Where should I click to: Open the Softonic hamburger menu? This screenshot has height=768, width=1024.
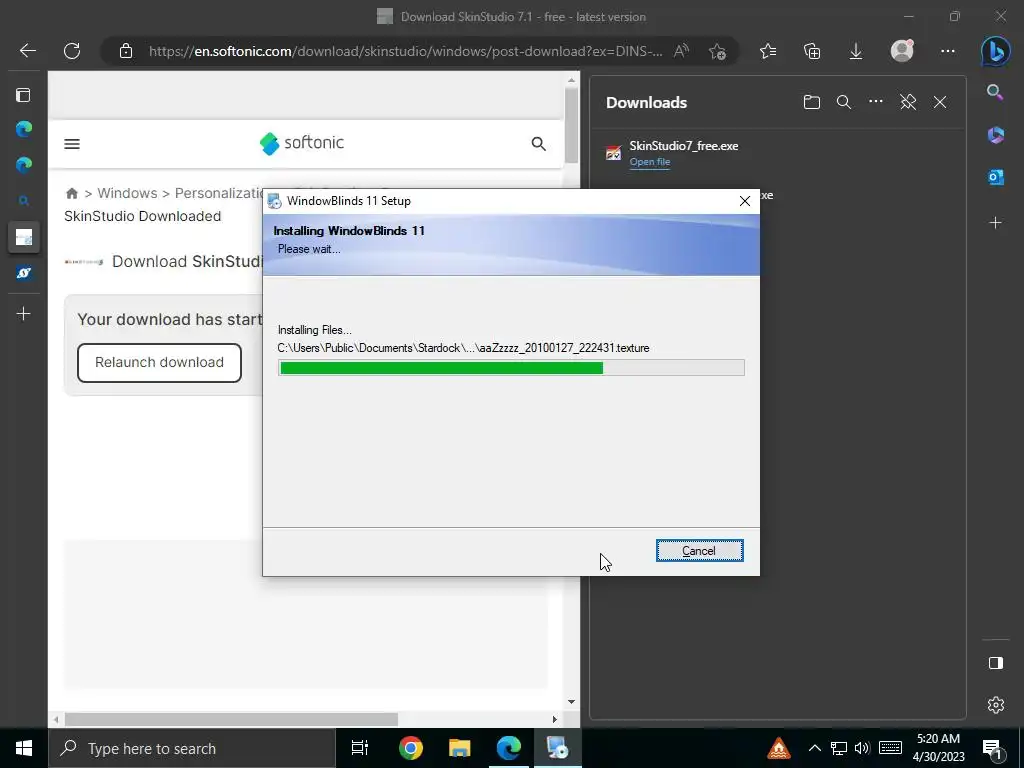tap(72, 144)
